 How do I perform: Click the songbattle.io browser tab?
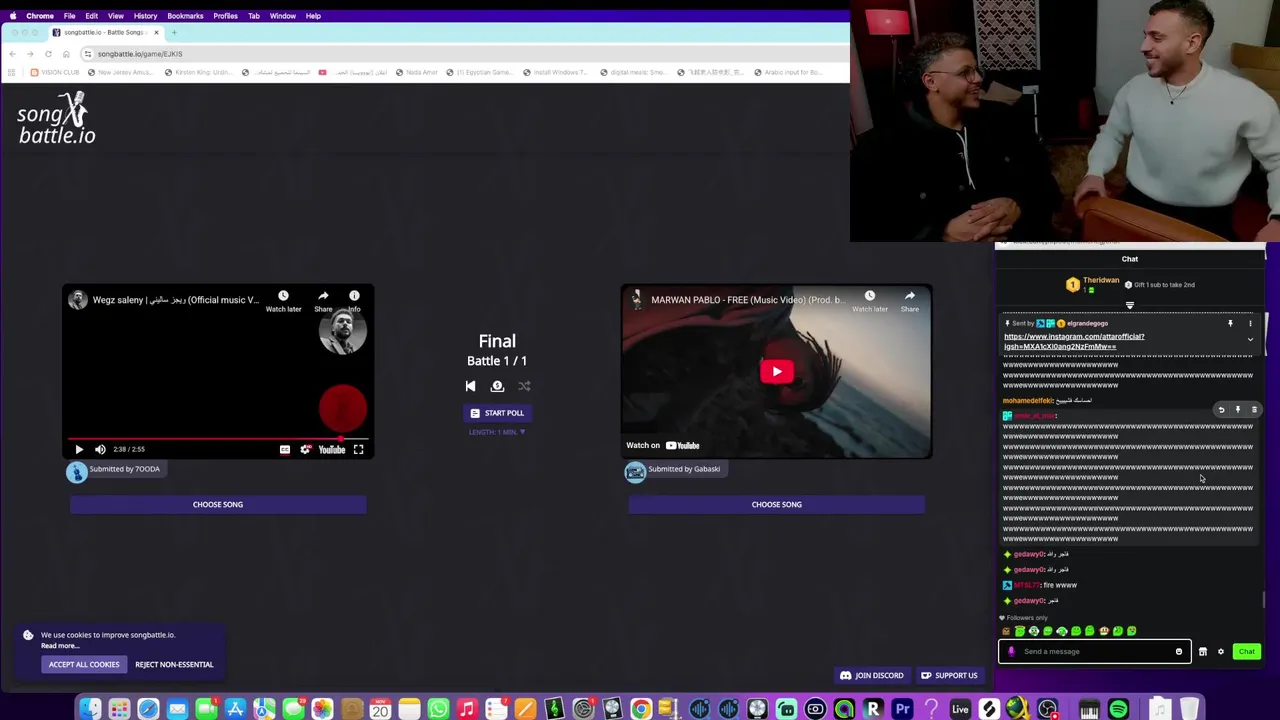pos(105,32)
